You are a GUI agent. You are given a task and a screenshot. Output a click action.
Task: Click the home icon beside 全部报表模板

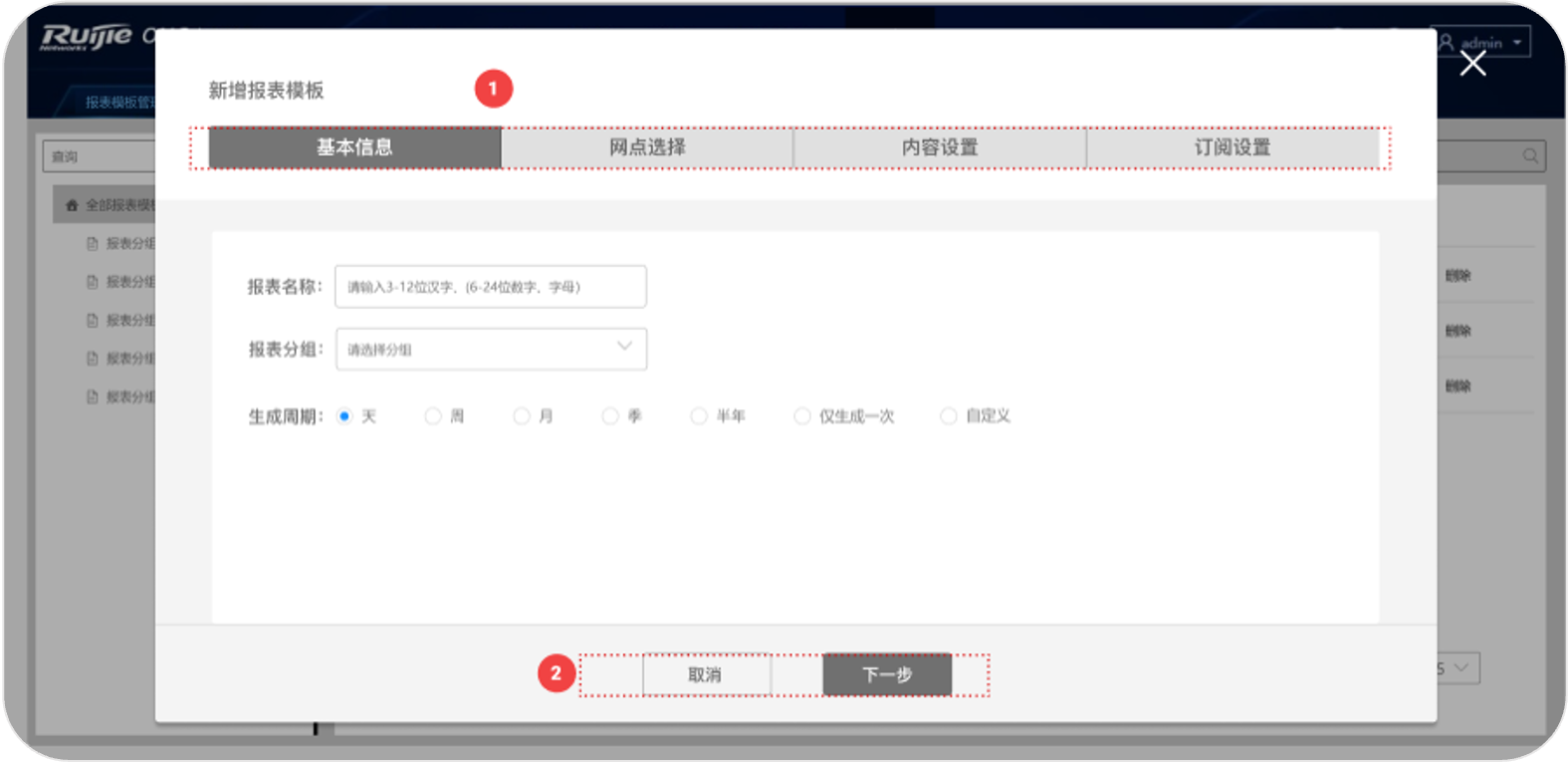(72, 205)
